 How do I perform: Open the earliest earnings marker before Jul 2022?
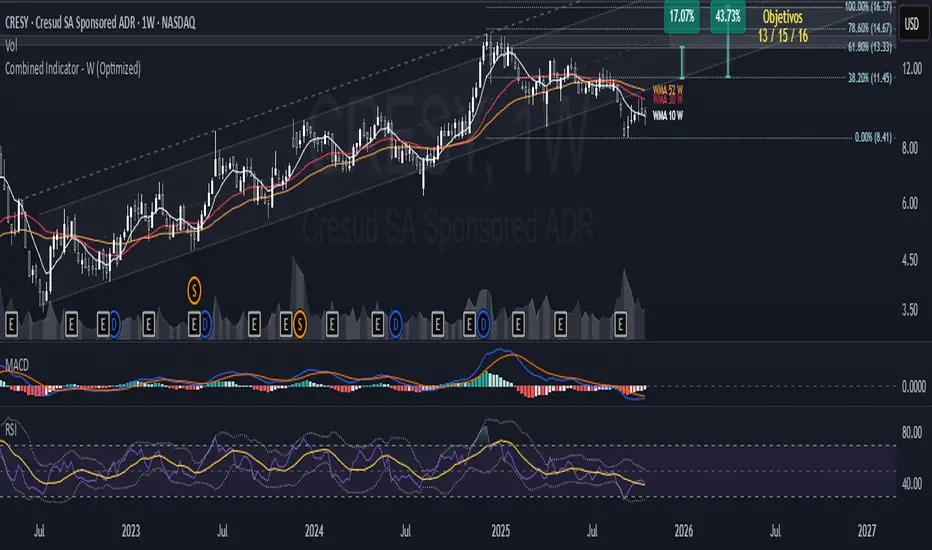[x=11, y=325]
